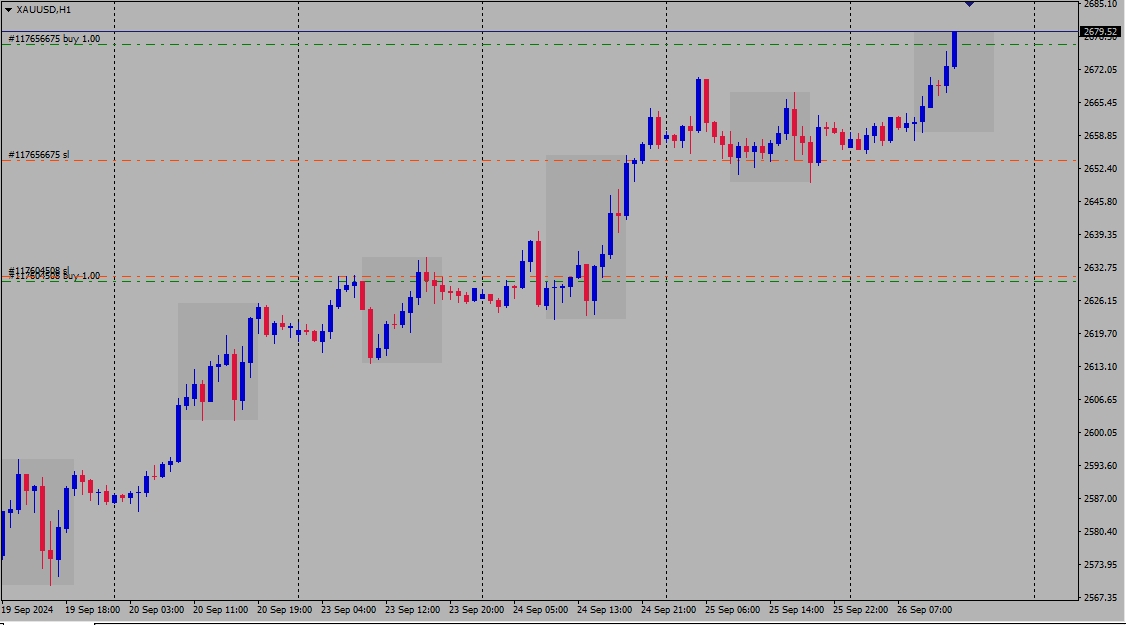
Task: Click the 2587.00 price scale value
Action: click(1100, 499)
